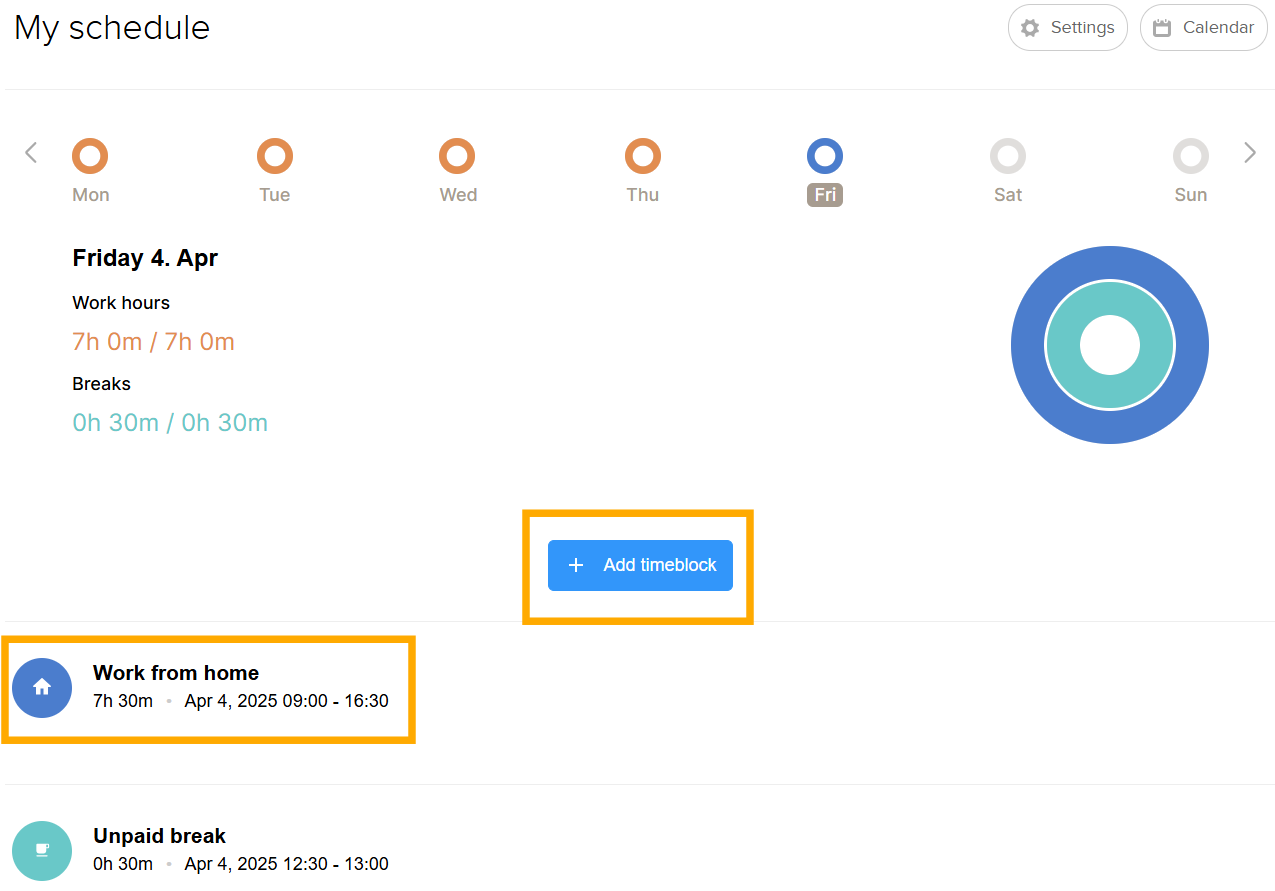Go to next week with right chevron
The width and height of the screenshot is (1275, 891).
coord(1249,153)
